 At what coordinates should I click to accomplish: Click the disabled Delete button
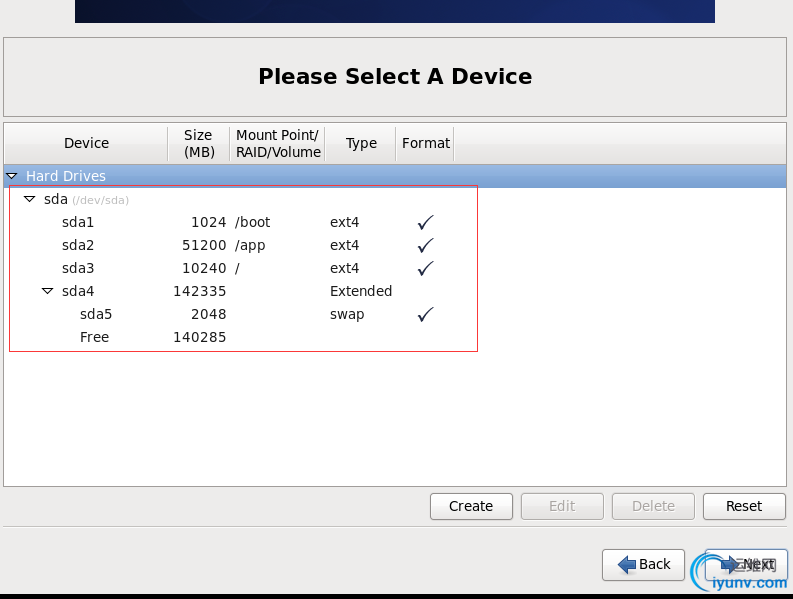pyautogui.click(x=653, y=506)
